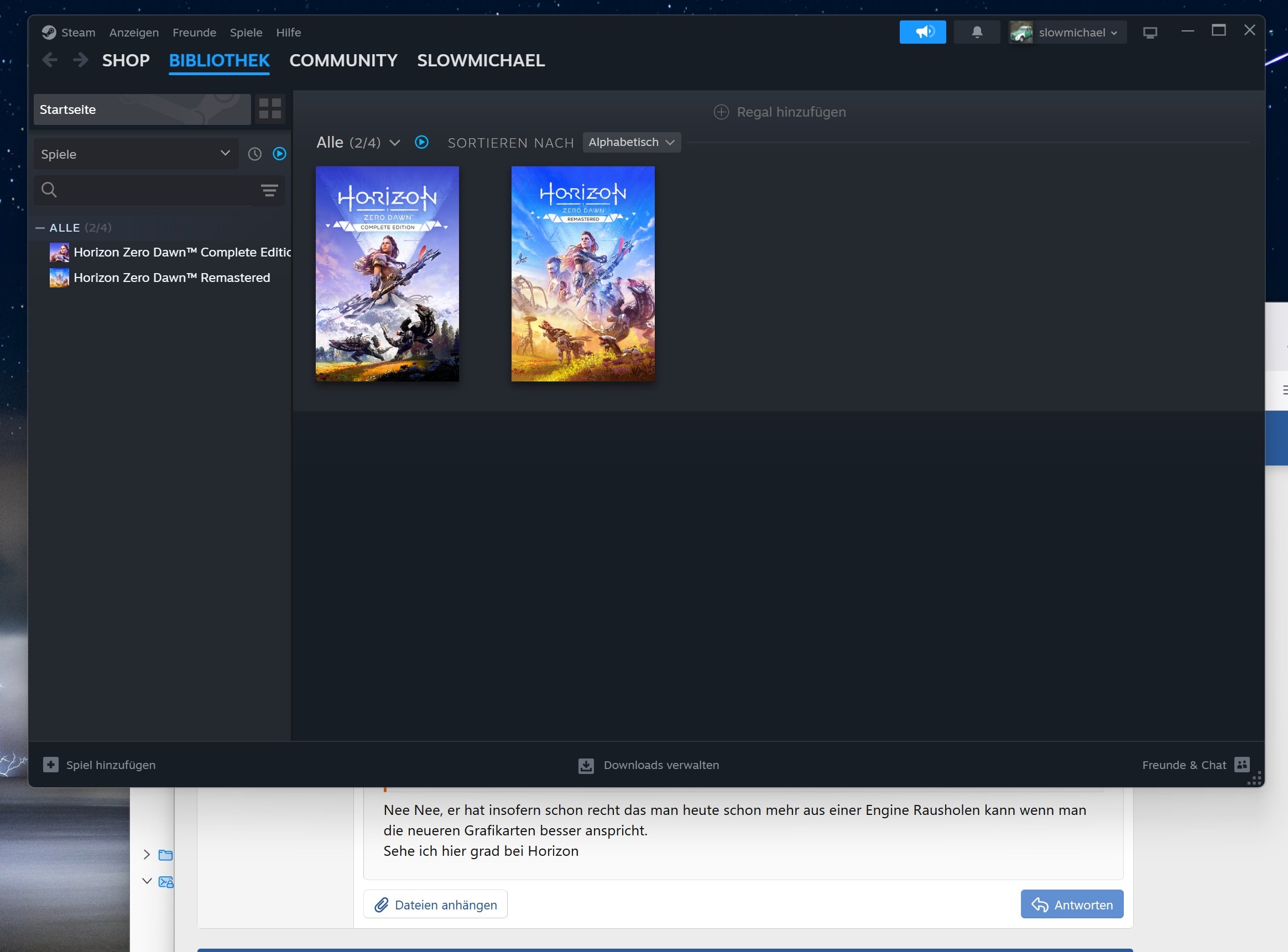Open the Spiele menu in the menu bar
Screen dimensions: 1288x952
[246, 32]
